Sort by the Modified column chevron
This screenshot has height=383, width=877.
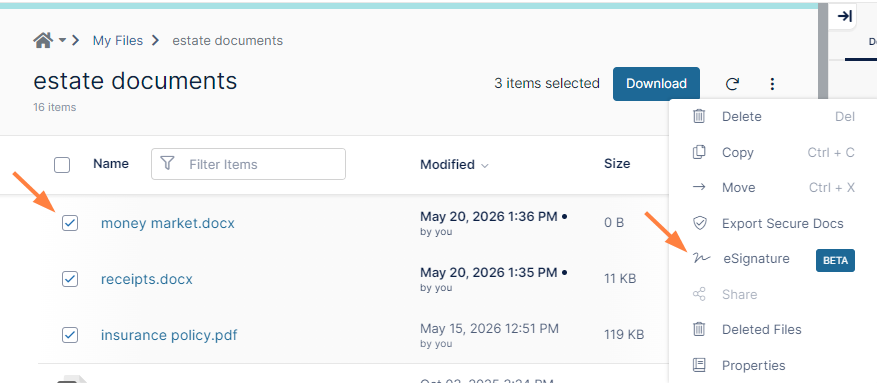tap(485, 166)
